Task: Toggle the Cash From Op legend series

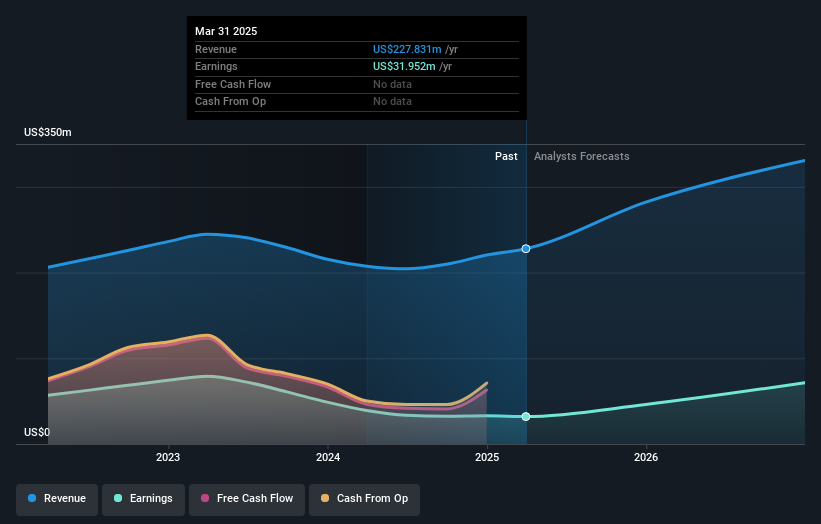Action: click(x=364, y=499)
